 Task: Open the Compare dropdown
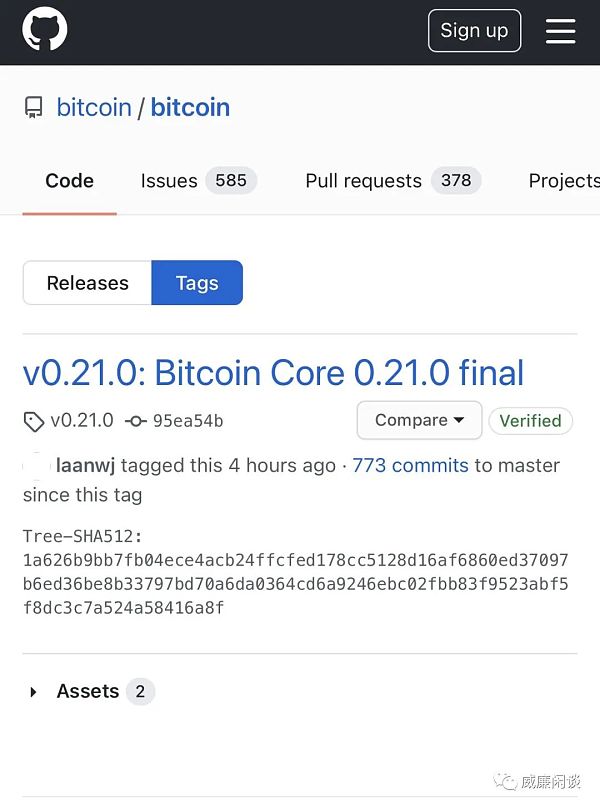(419, 420)
